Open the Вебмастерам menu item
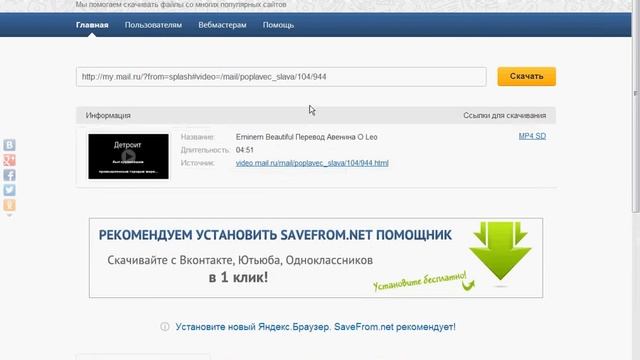This screenshot has height=360, width=640. click(x=222, y=25)
